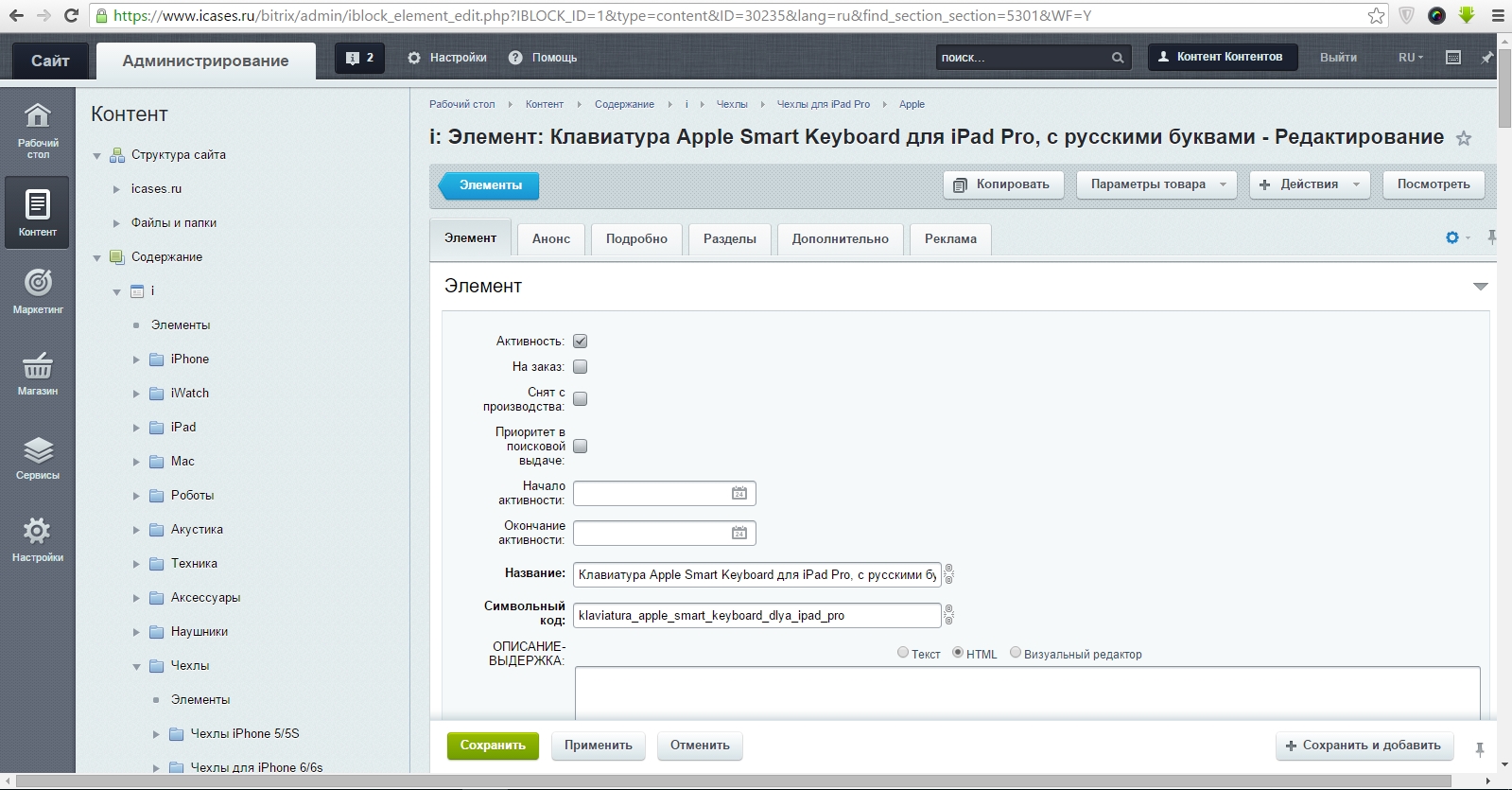
Task: Open the RU language dropdown
Action: (1410, 58)
